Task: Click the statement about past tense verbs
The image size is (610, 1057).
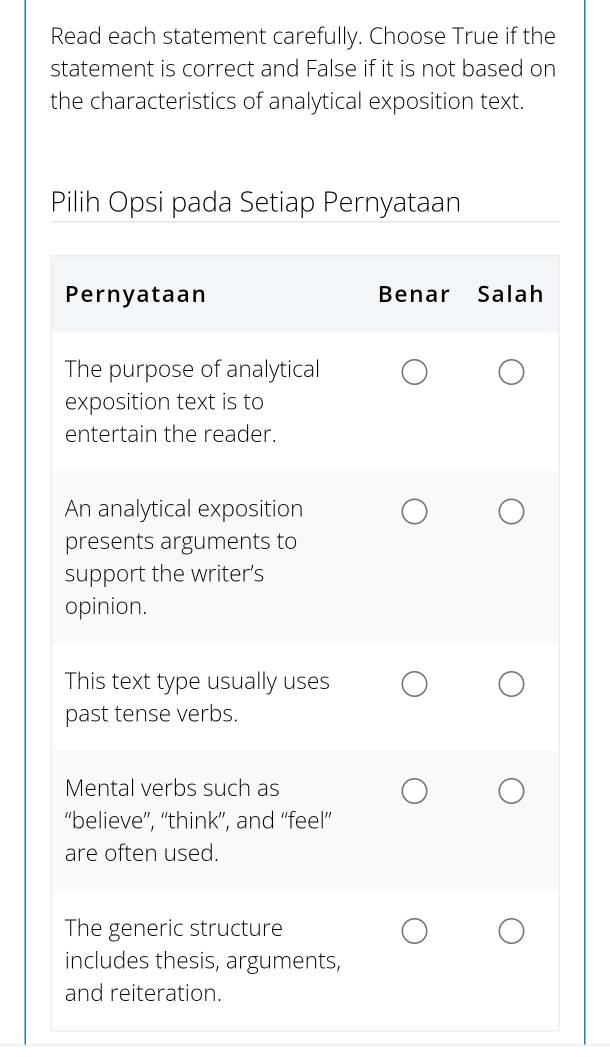Action: pyautogui.click(x=197, y=697)
